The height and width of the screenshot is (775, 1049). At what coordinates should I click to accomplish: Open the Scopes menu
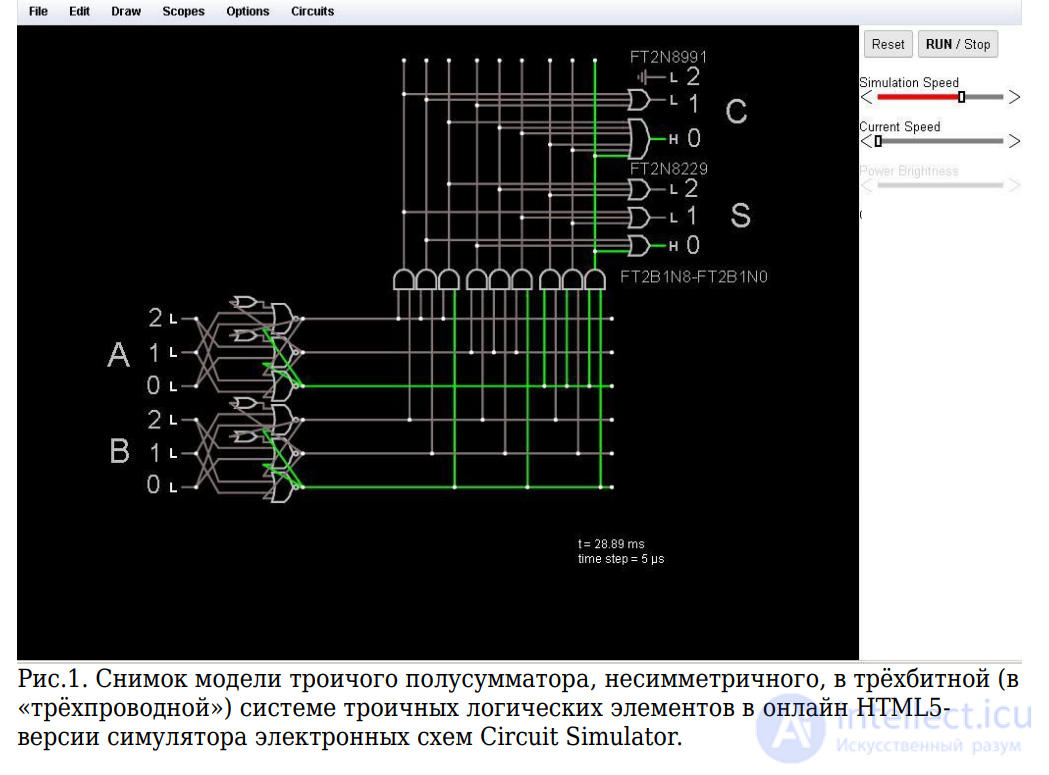pos(183,11)
